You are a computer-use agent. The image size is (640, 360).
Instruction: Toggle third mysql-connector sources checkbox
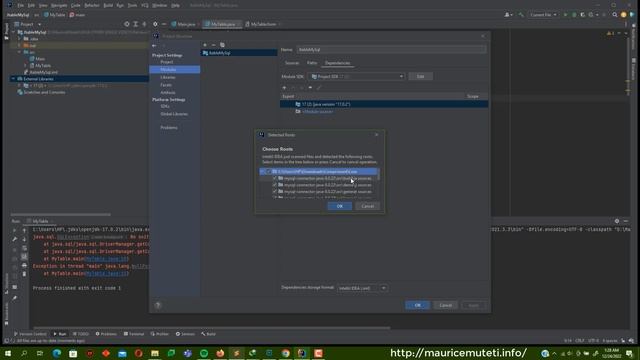(x=275, y=191)
